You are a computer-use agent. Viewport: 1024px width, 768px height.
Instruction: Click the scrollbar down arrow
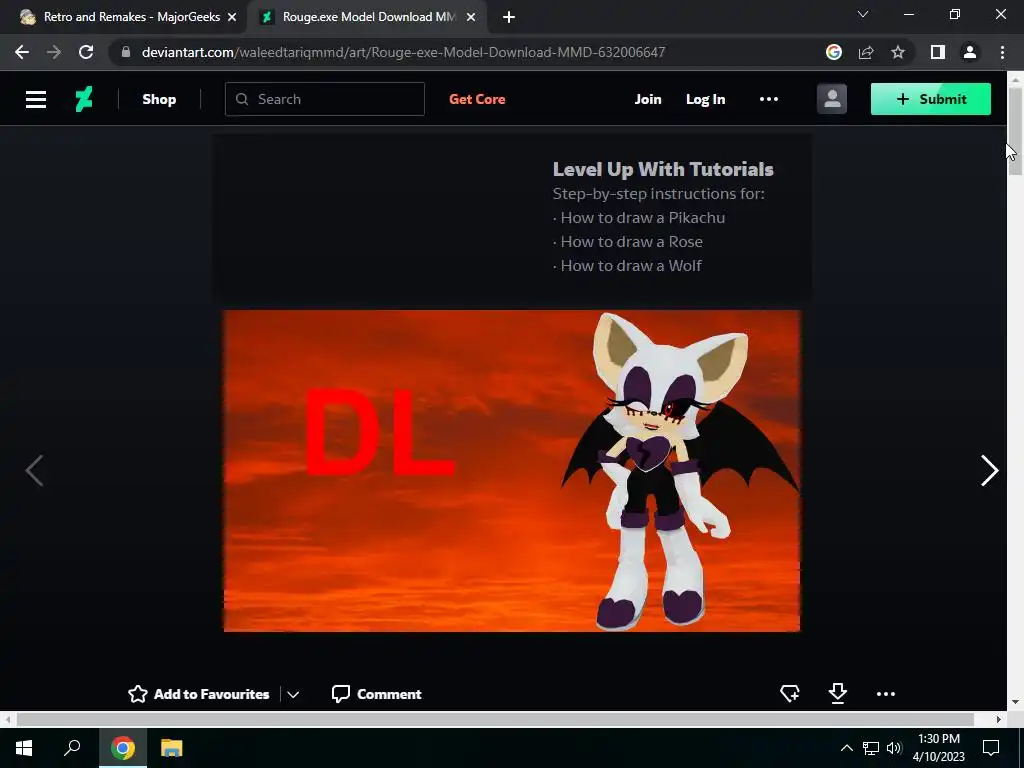[x=1015, y=702]
